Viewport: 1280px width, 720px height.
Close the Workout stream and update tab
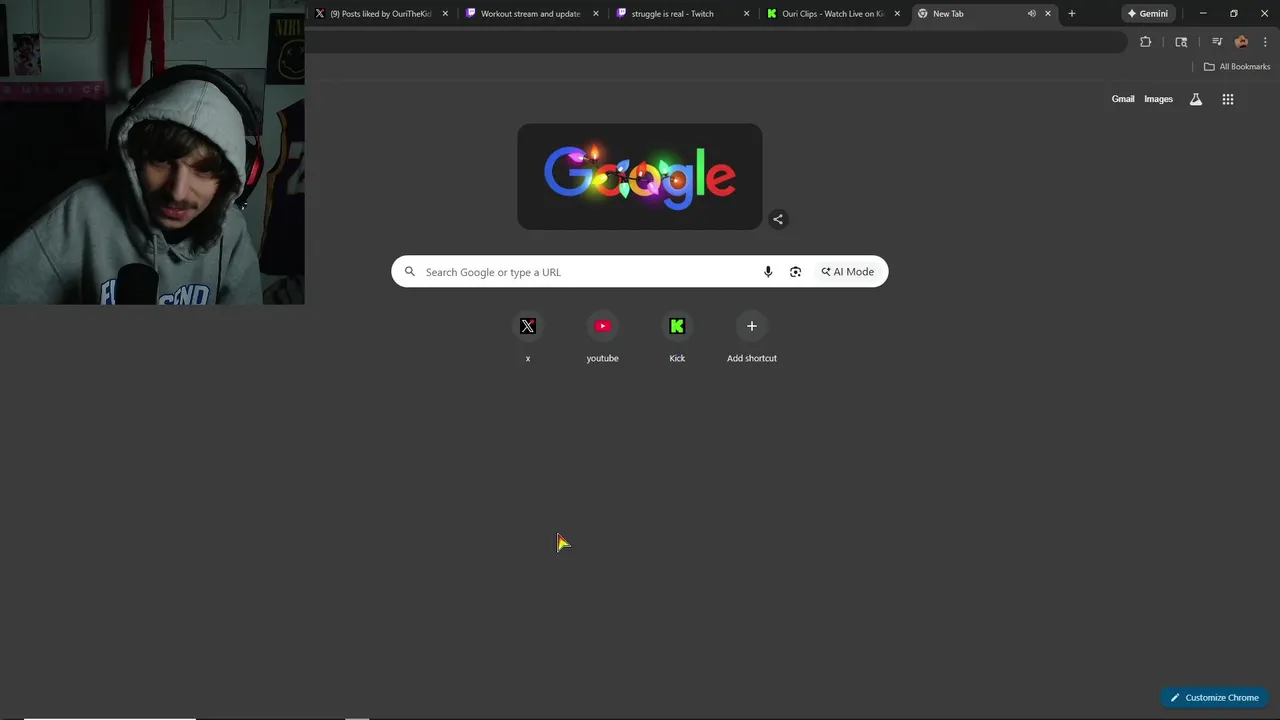(x=596, y=14)
